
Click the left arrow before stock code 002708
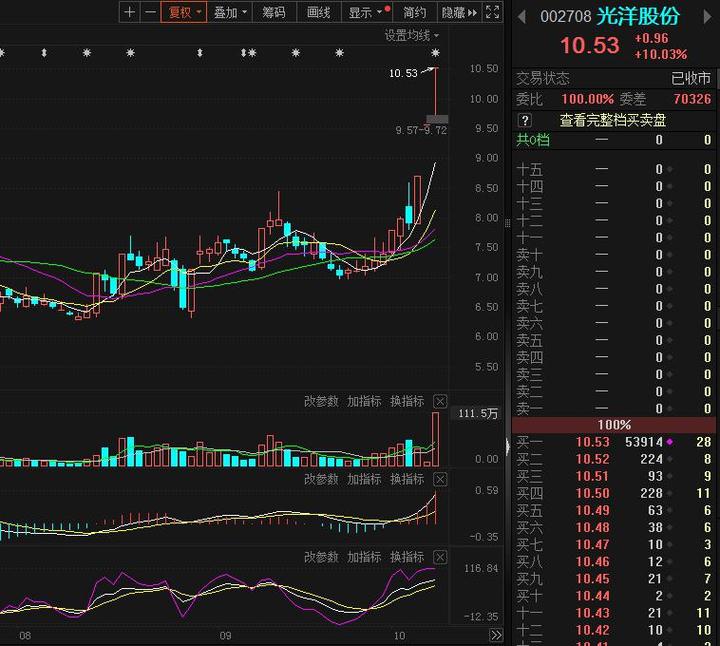pyautogui.click(x=521, y=16)
